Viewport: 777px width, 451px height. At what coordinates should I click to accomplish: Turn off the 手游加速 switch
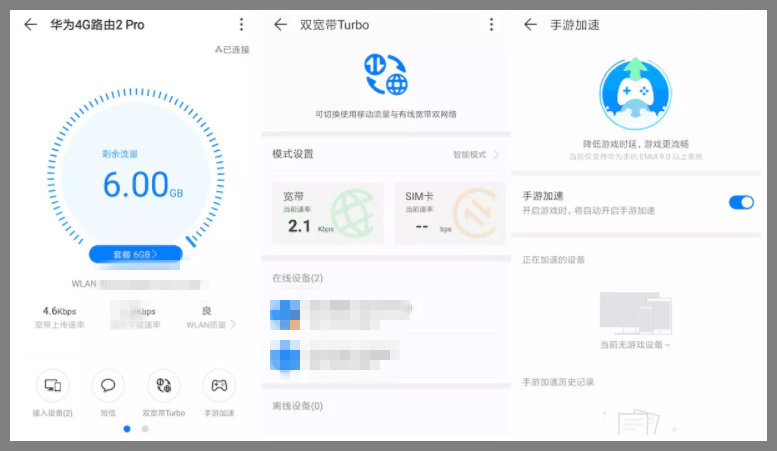(741, 202)
